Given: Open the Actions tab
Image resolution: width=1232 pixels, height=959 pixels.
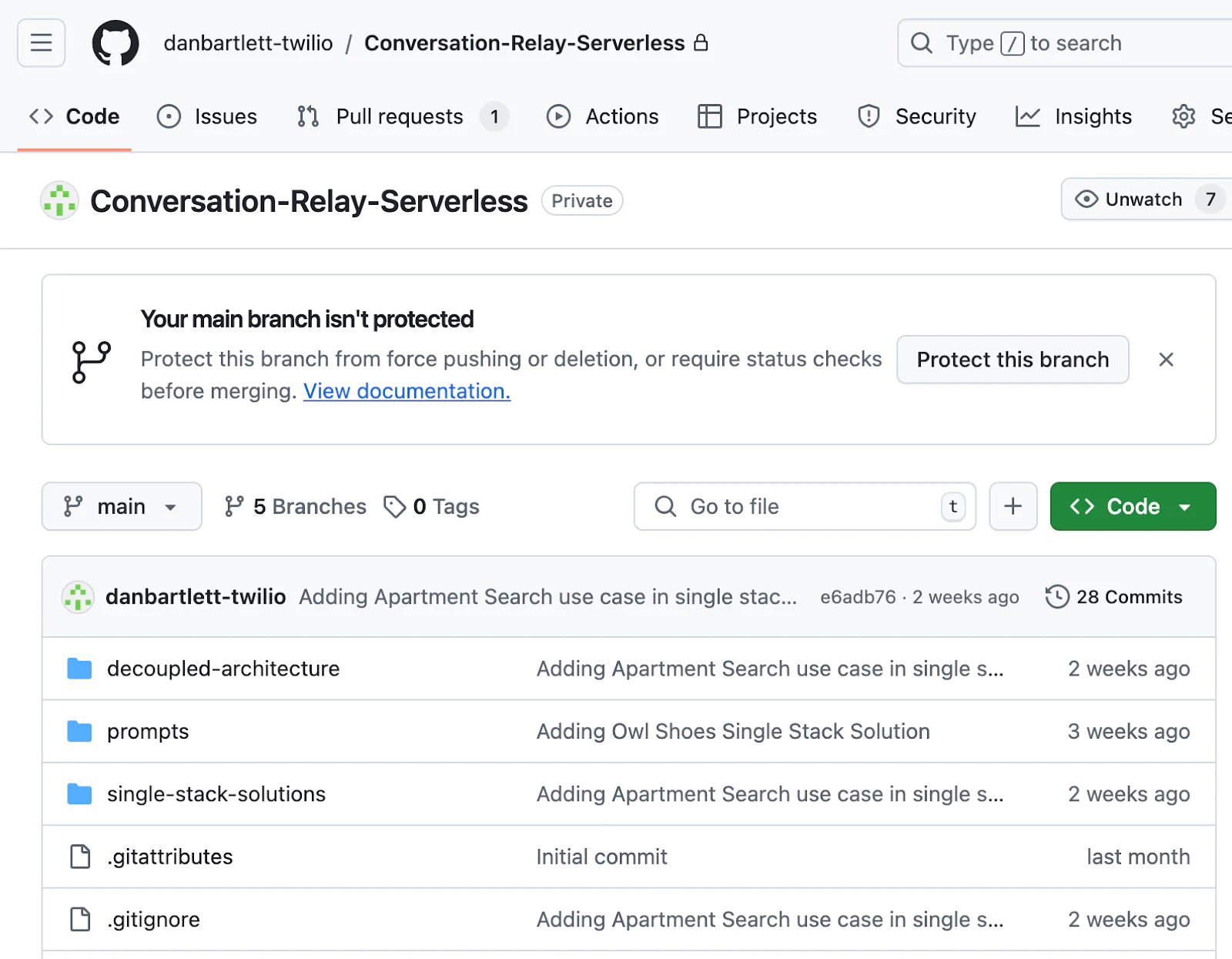Looking at the screenshot, I should click(603, 116).
